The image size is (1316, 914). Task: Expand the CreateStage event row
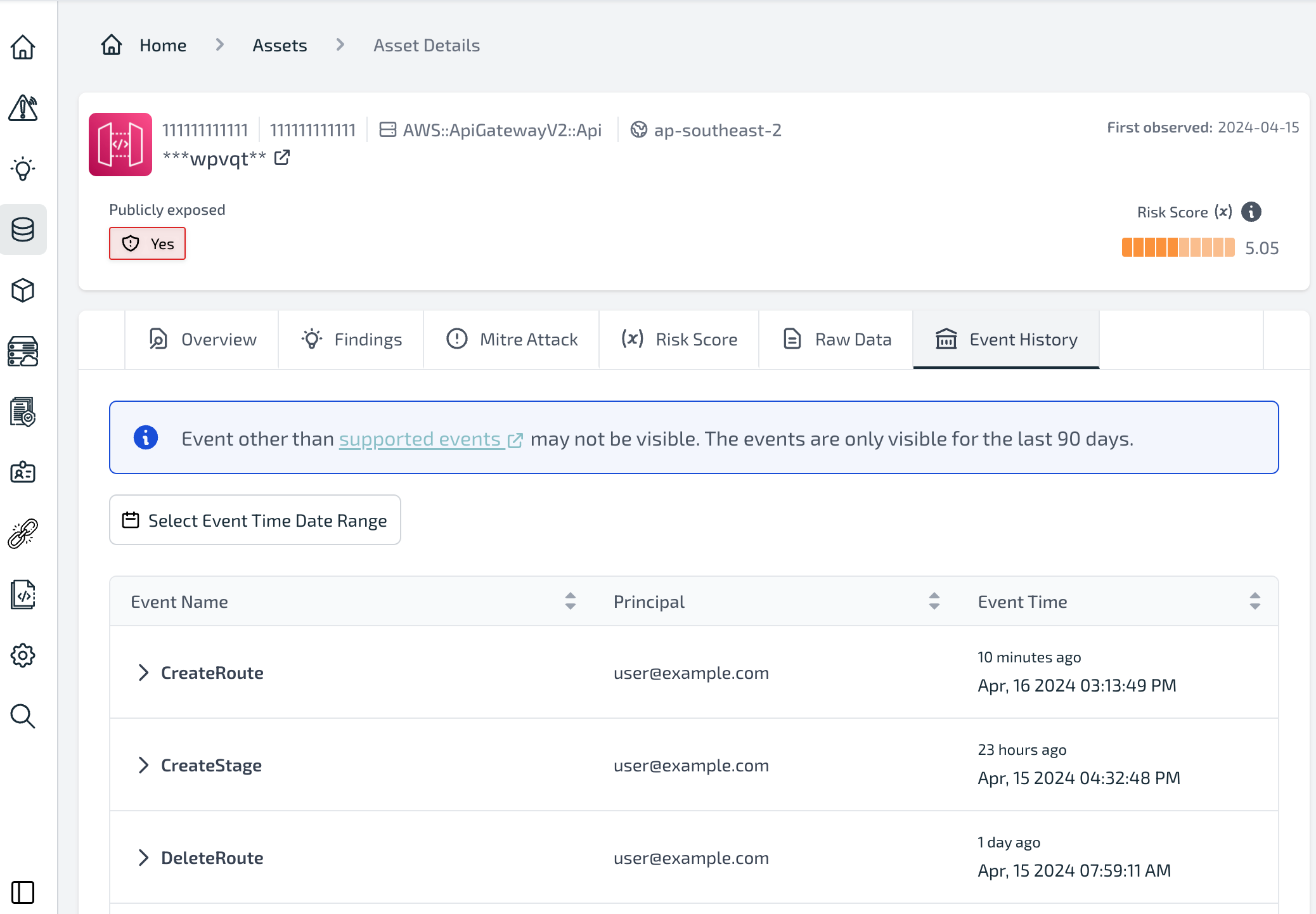click(143, 765)
